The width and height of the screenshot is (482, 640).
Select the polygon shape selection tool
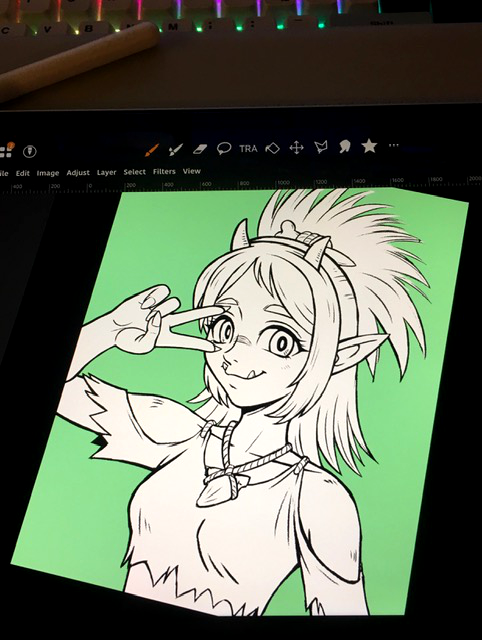click(x=321, y=147)
